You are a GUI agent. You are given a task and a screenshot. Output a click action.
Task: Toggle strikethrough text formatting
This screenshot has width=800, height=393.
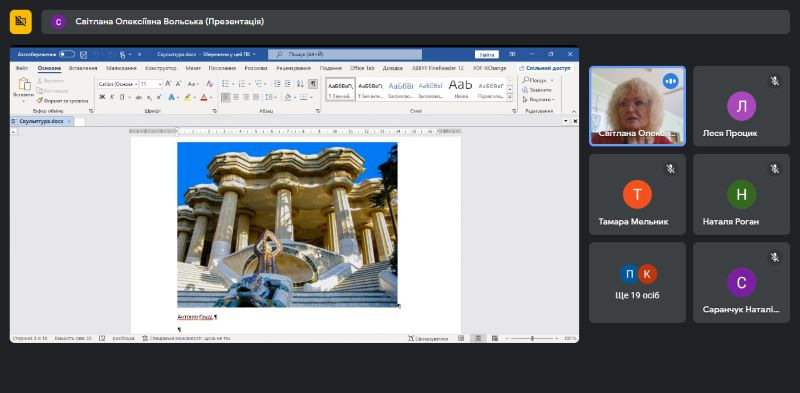[x=139, y=97]
